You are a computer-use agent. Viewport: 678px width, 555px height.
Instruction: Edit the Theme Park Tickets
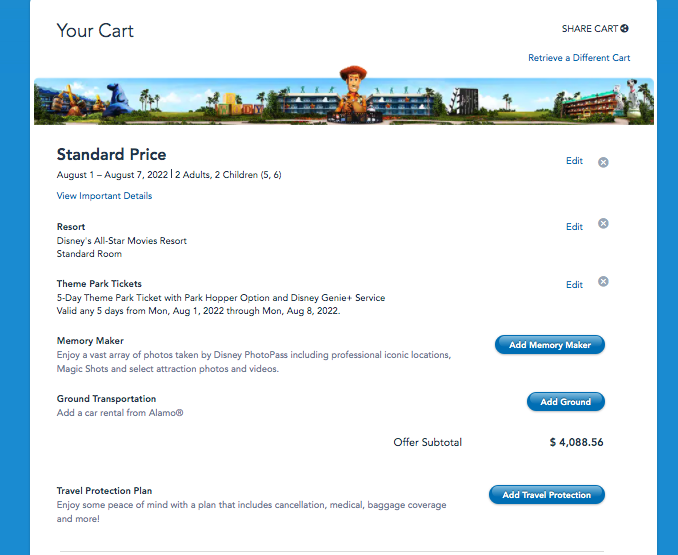[574, 285]
